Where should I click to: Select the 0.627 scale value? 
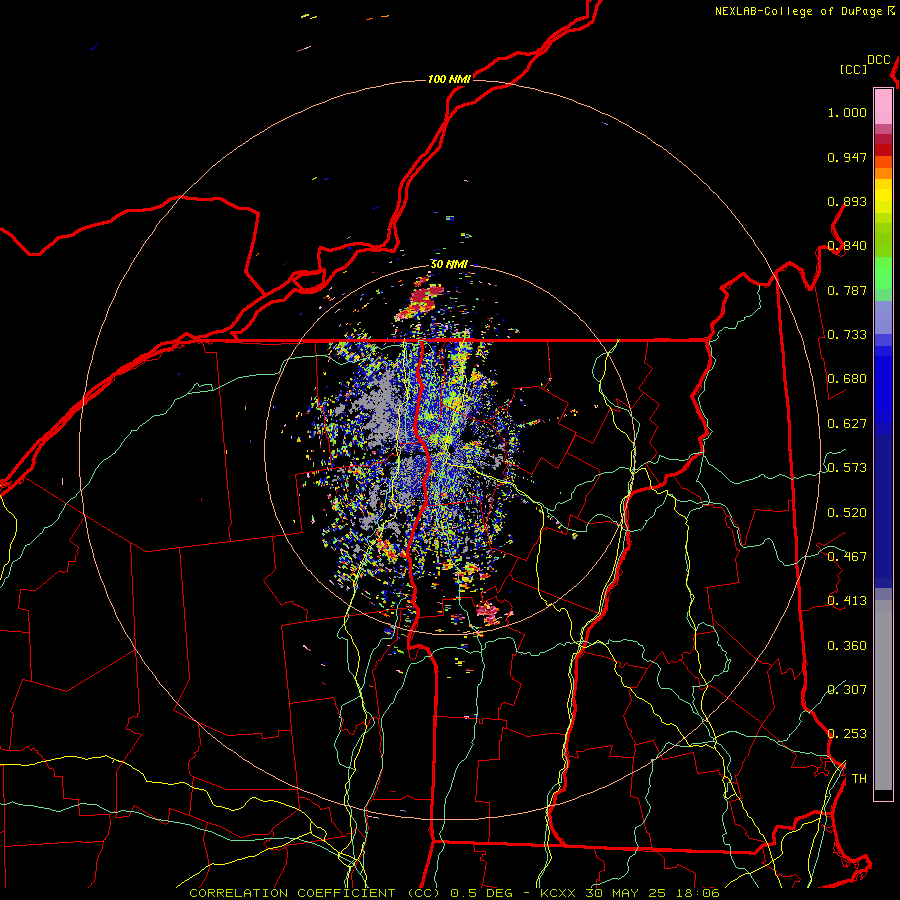[847, 424]
